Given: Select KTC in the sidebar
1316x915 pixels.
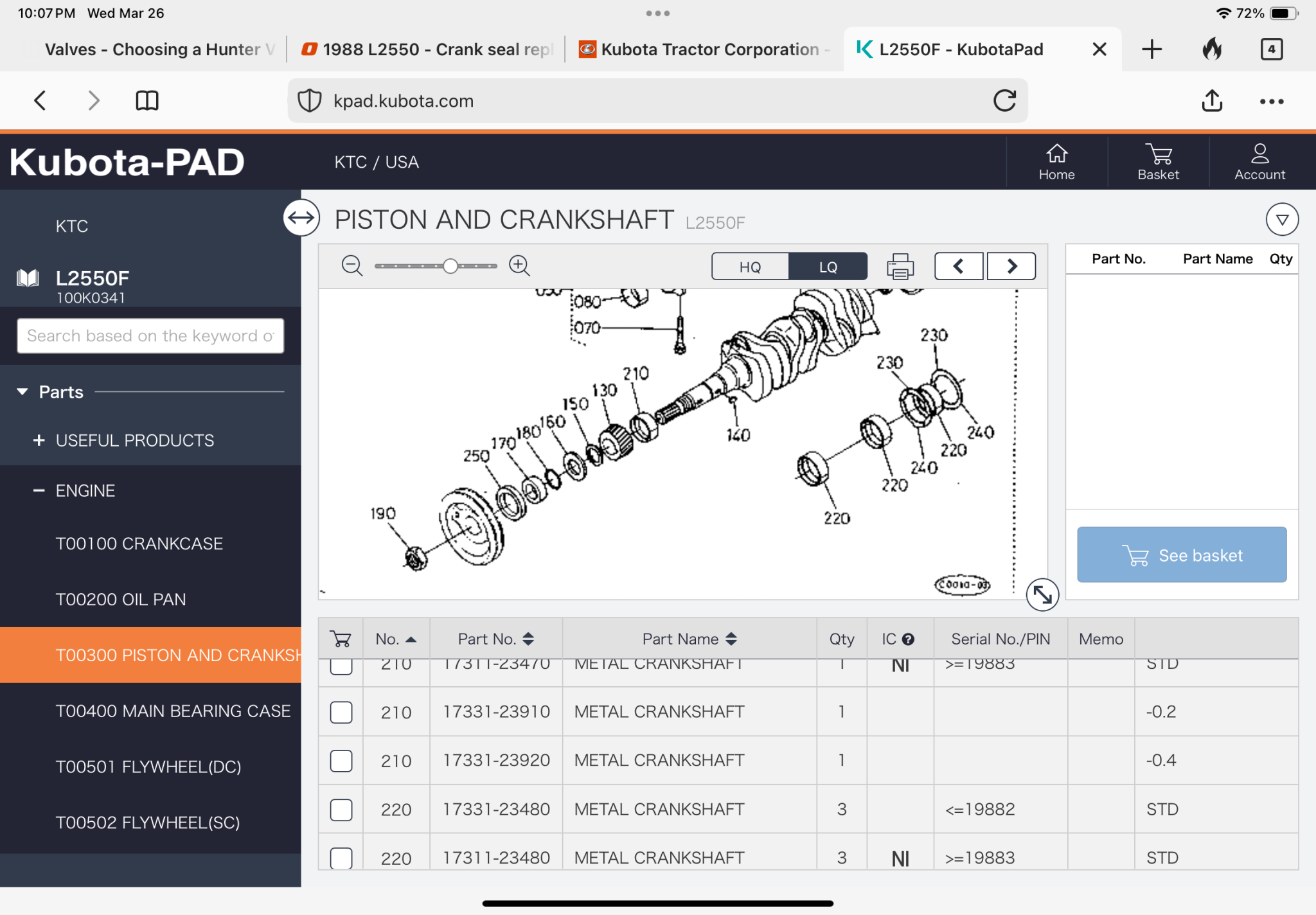Looking at the screenshot, I should click(x=72, y=226).
